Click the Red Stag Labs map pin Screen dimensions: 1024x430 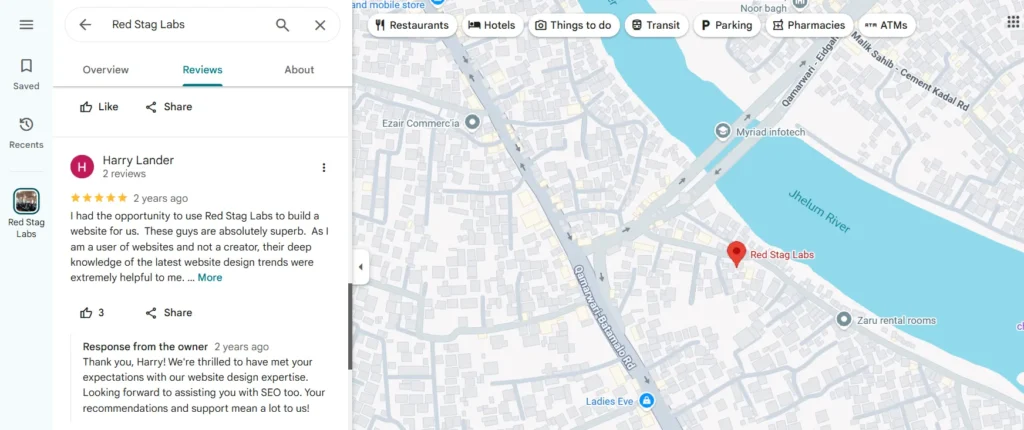(737, 254)
